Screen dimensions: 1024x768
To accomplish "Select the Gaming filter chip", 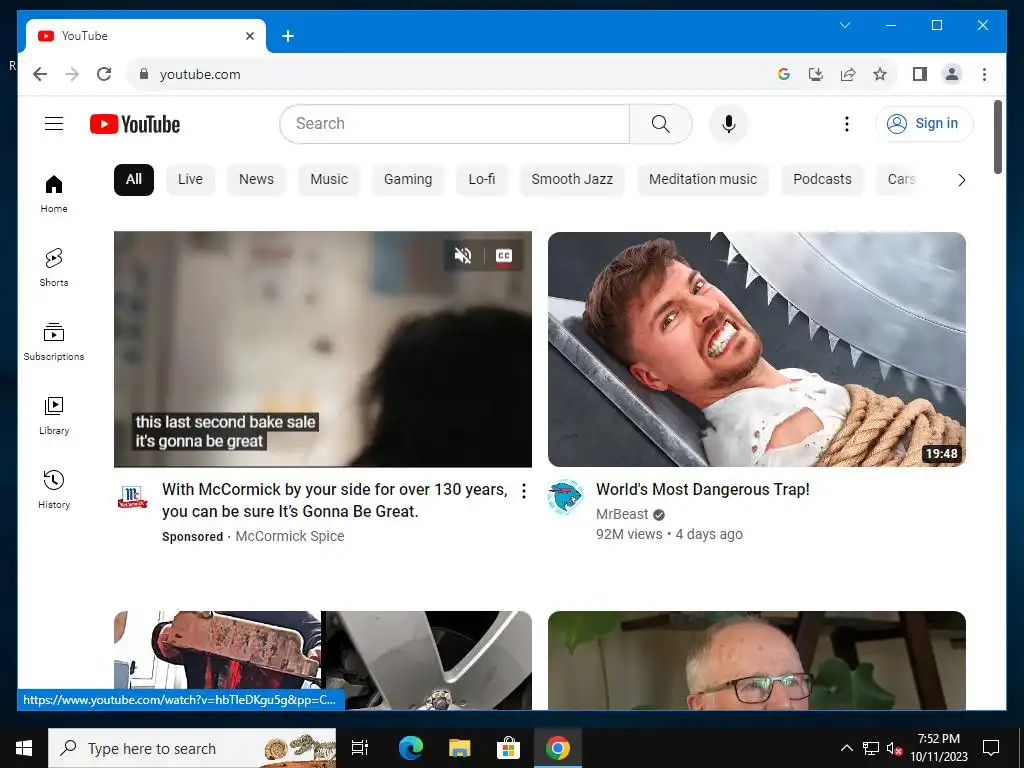I will click(x=408, y=180).
